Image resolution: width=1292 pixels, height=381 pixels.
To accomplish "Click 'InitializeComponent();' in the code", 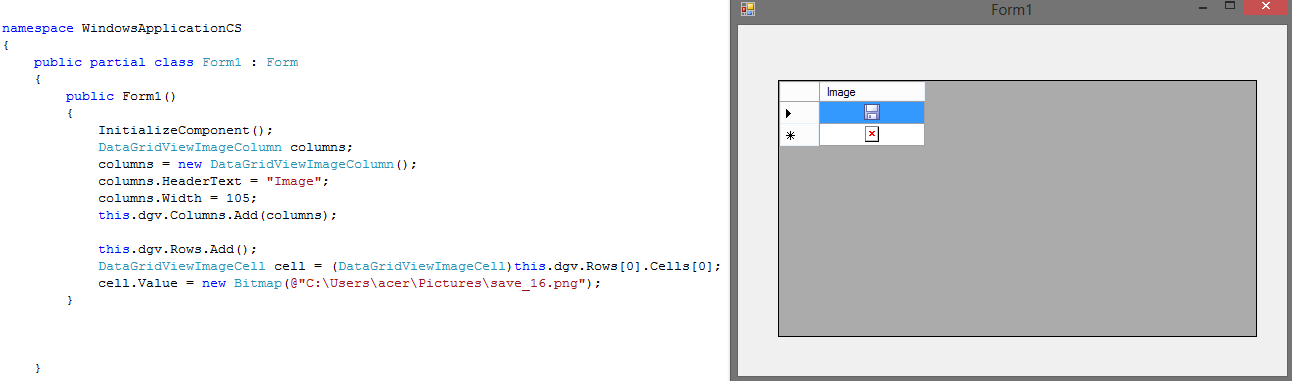I will coord(186,130).
